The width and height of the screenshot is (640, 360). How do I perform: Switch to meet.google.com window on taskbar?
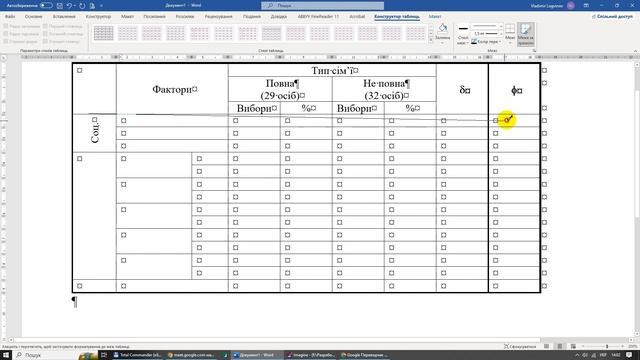[x=191, y=355]
